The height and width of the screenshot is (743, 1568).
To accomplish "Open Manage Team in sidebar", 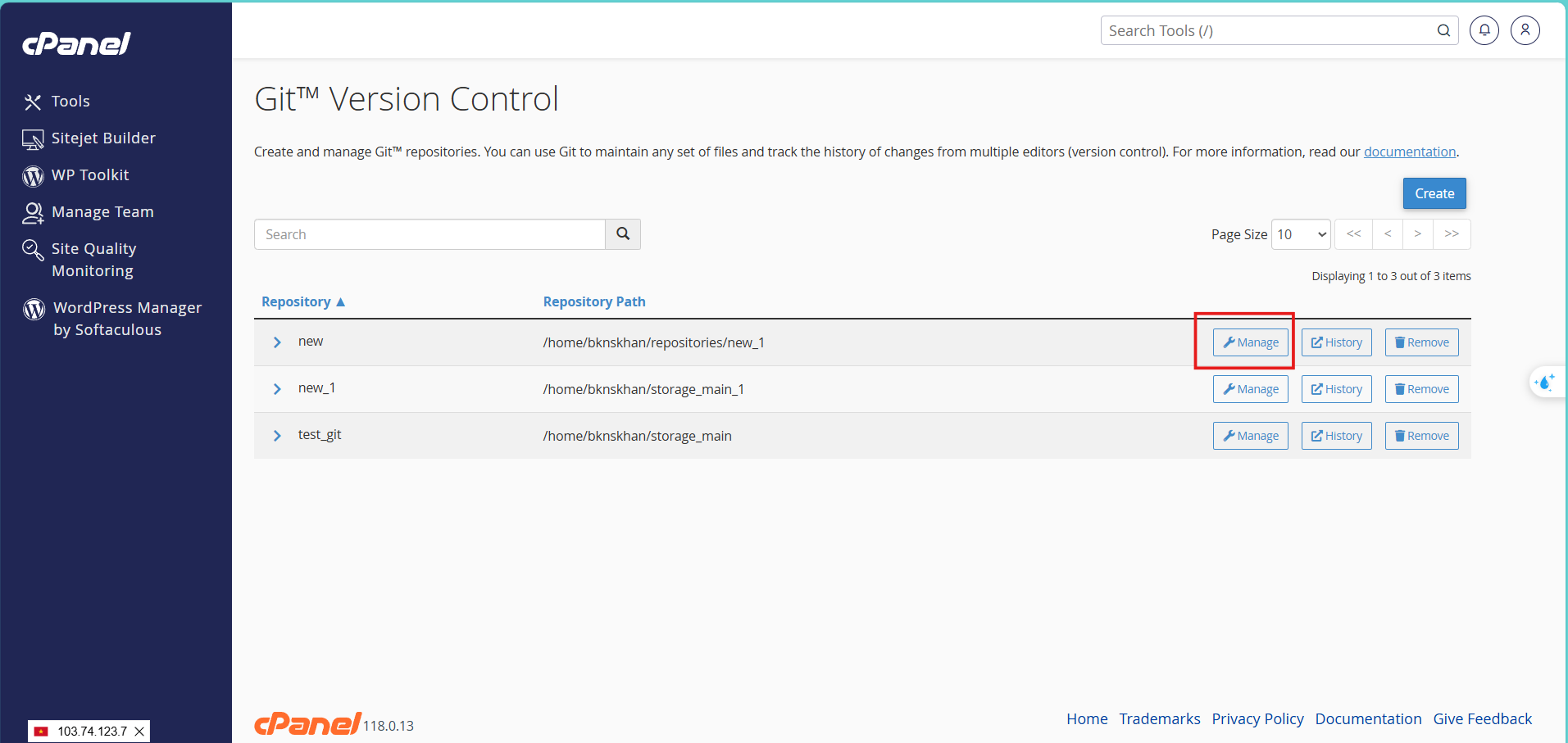I will pos(102,212).
